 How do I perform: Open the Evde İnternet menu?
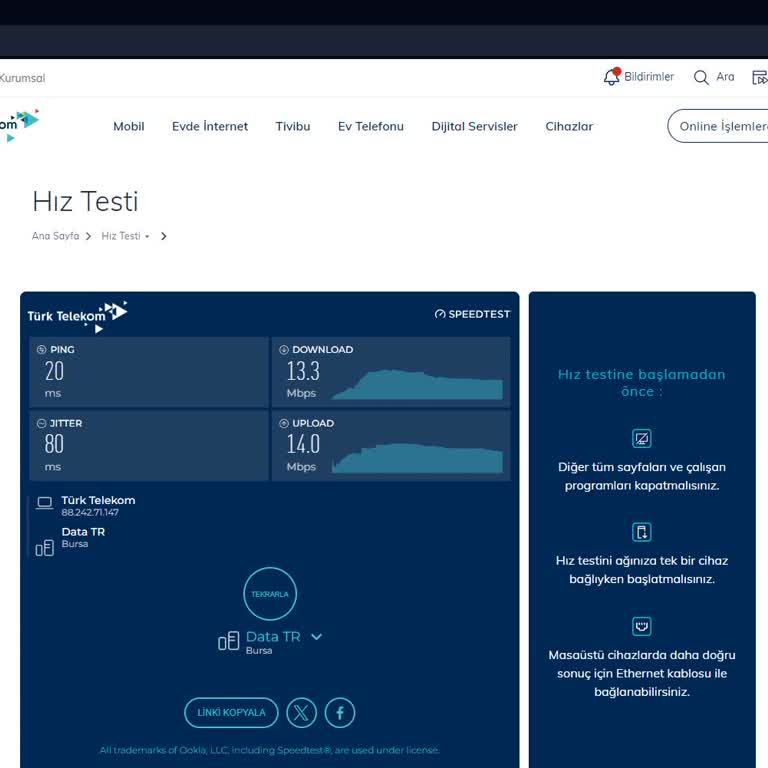pos(210,126)
